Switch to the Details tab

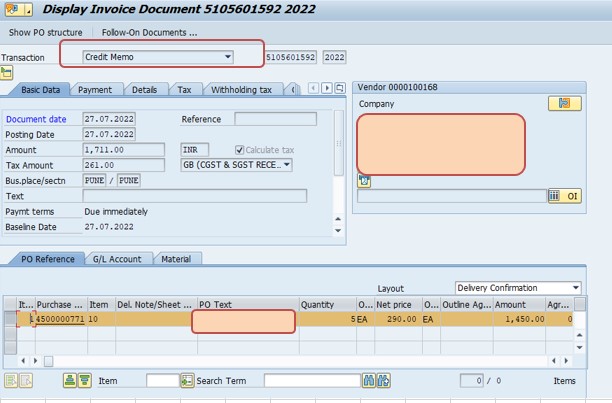(x=144, y=90)
